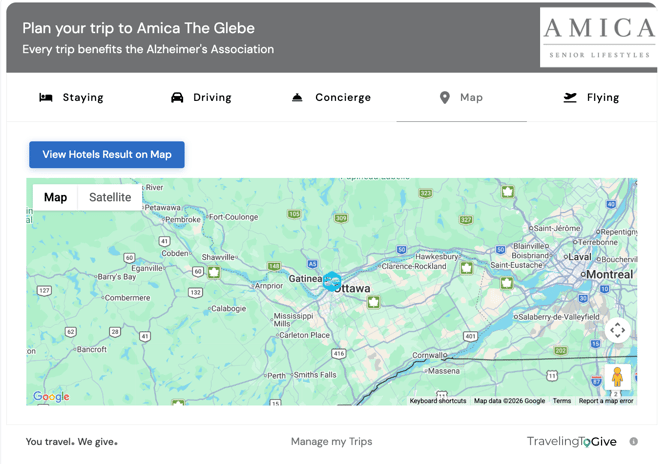Select the standard Map view type
The height and width of the screenshot is (464, 670).
pyautogui.click(x=56, y=197)
